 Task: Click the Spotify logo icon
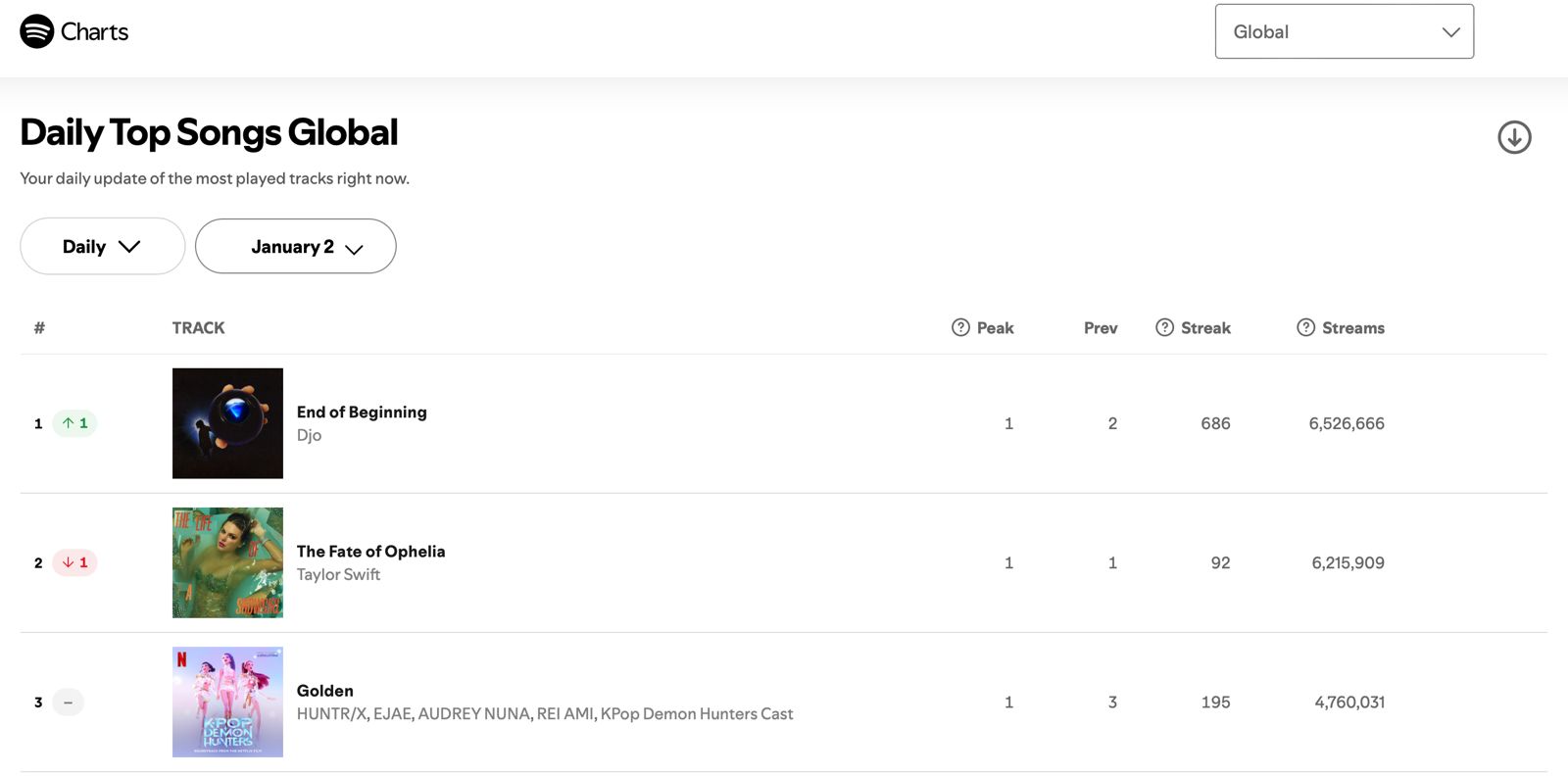[x=37, y=31]
